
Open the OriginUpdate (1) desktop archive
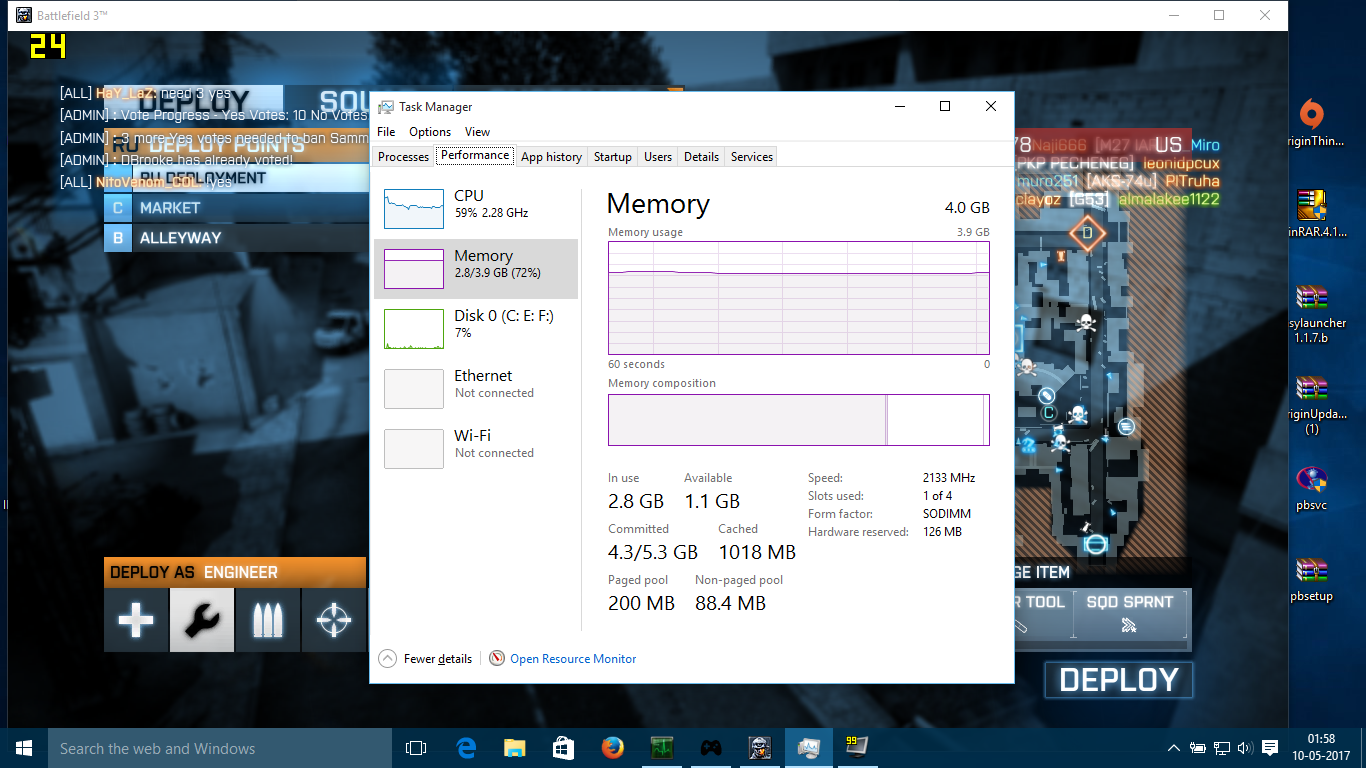pos(1312,405)
